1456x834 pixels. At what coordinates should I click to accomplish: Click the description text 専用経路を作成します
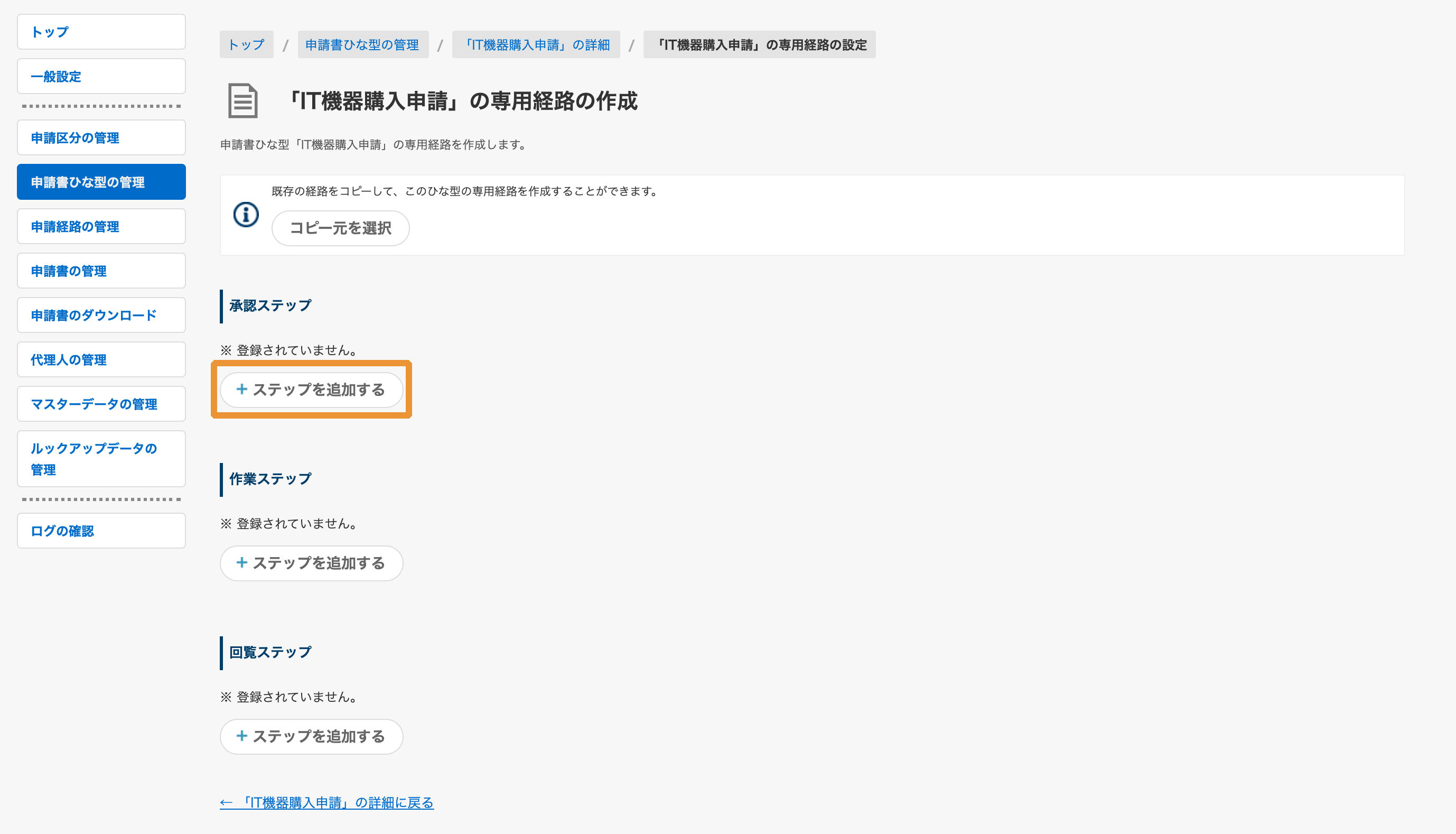pyautogui.click(x=374, y=145)
